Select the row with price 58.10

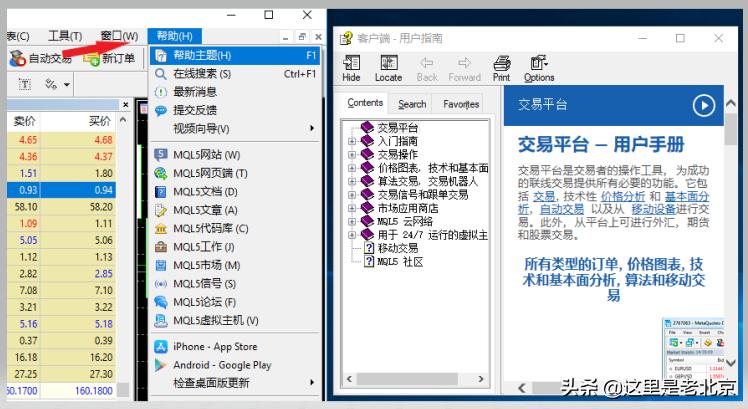pos(61,207)
